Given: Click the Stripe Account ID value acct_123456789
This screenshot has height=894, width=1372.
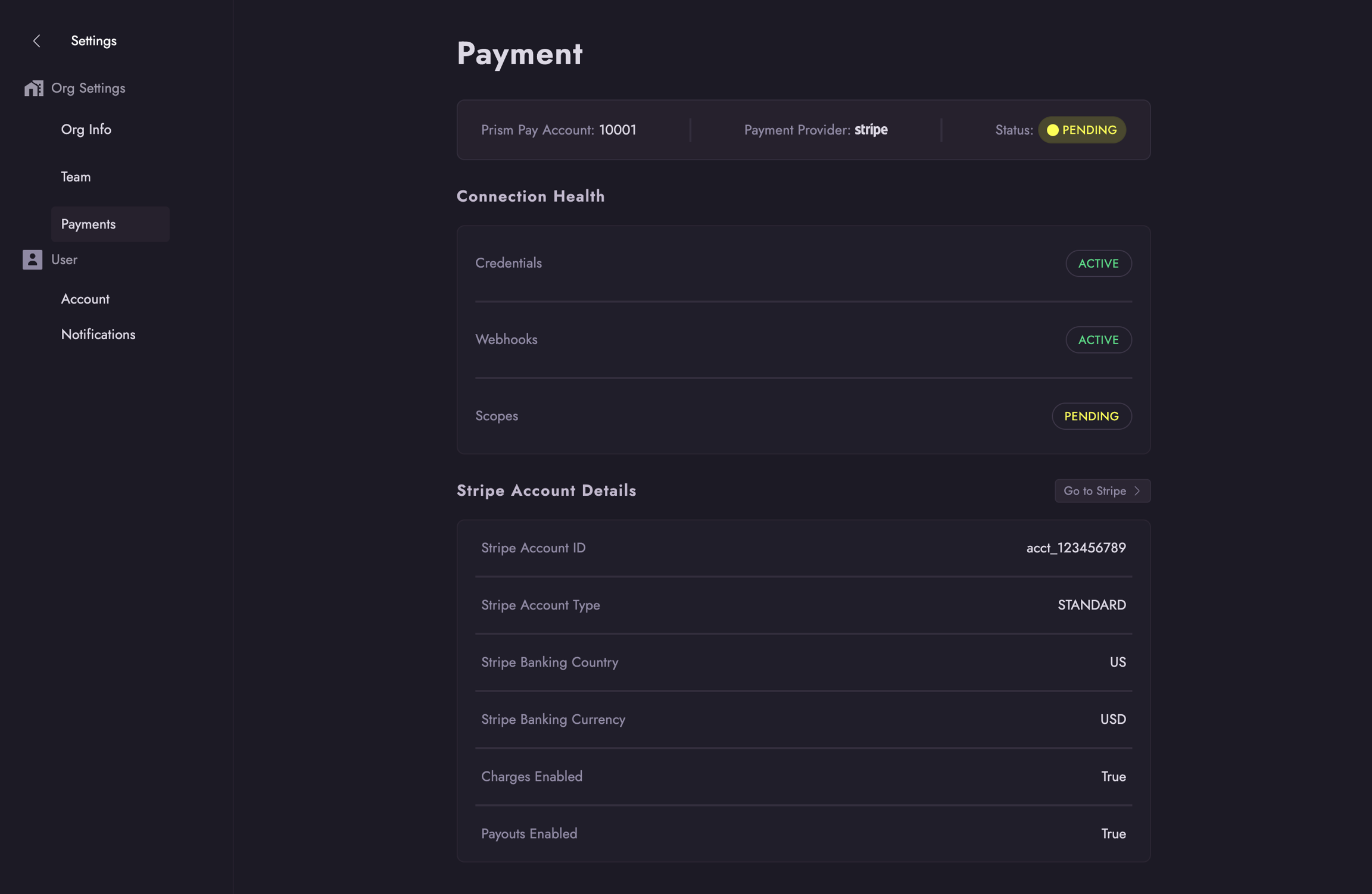Looking at the screenshot, I should [1075, 548].
